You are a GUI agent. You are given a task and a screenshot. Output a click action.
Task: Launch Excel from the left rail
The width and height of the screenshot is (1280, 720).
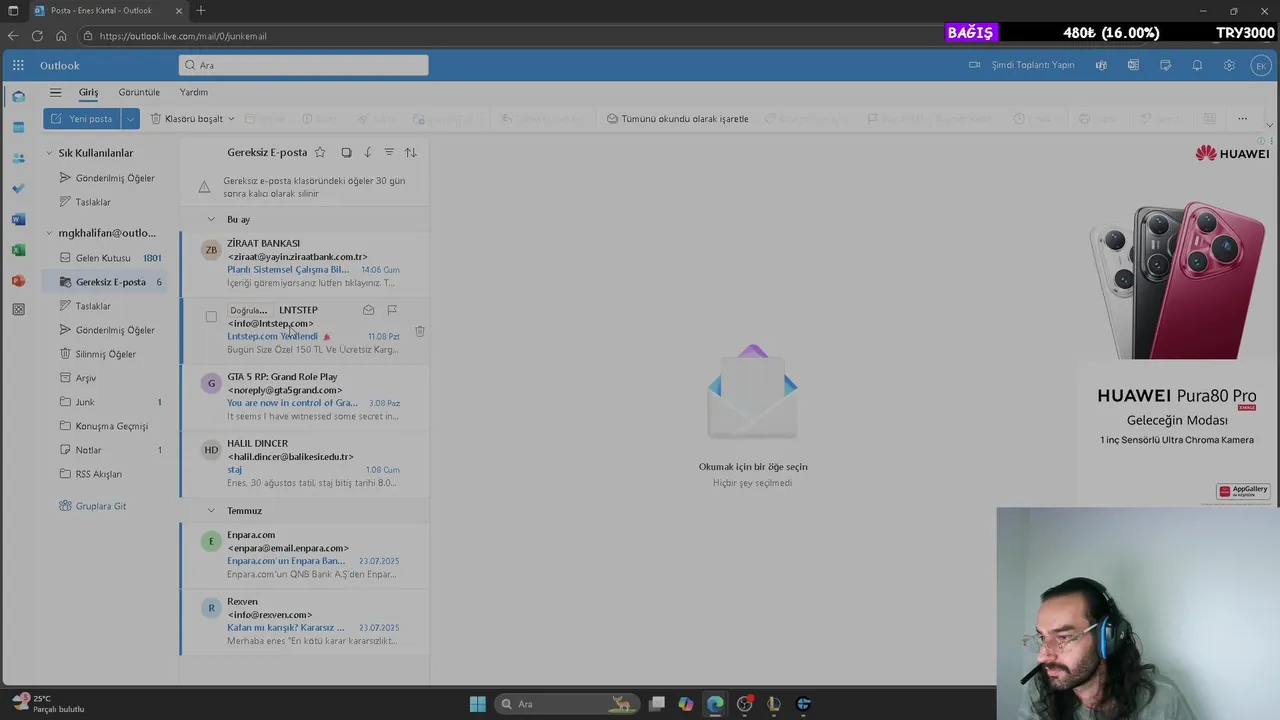18,250
